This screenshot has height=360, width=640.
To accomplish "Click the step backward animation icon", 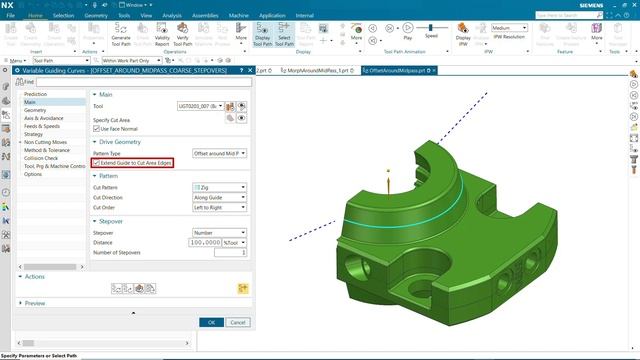I will tap(373, 28).
